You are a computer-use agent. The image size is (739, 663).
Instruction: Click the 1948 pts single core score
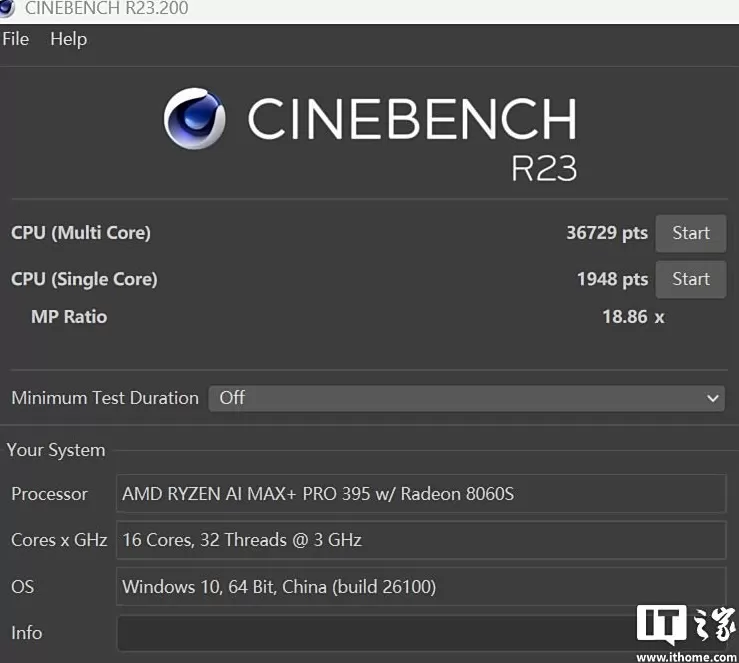pyautogui.click(x=612, y=279)
